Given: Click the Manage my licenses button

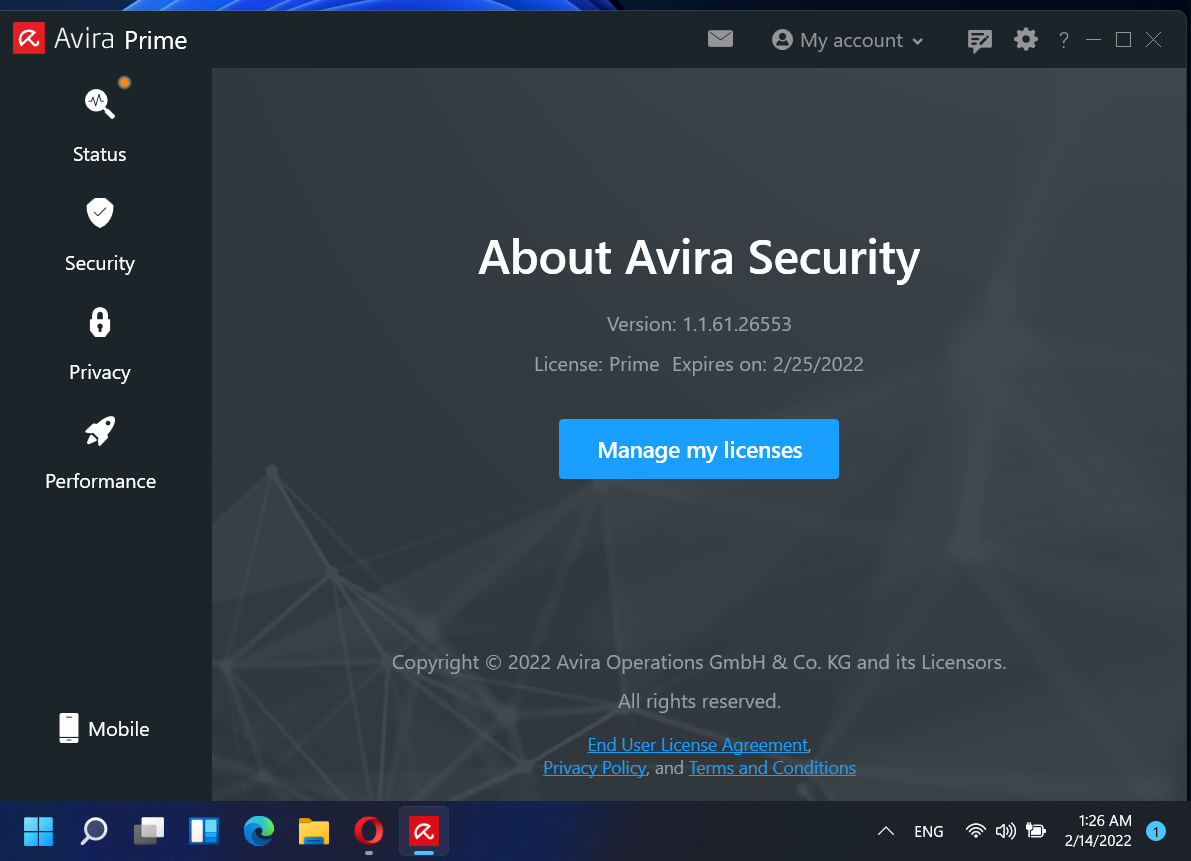Looking at the screenshot, I should pyautogui.click(x=699, y=449).
